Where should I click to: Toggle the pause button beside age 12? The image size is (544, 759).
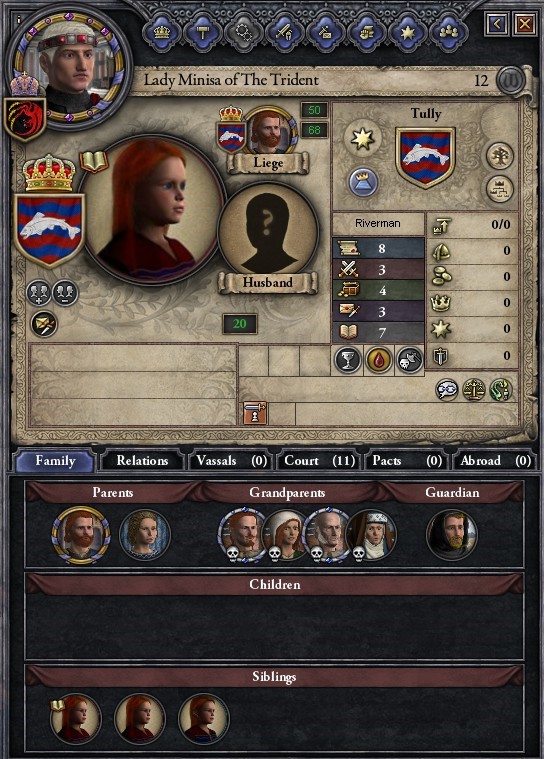pyautogui.click(x=511, y=79)
